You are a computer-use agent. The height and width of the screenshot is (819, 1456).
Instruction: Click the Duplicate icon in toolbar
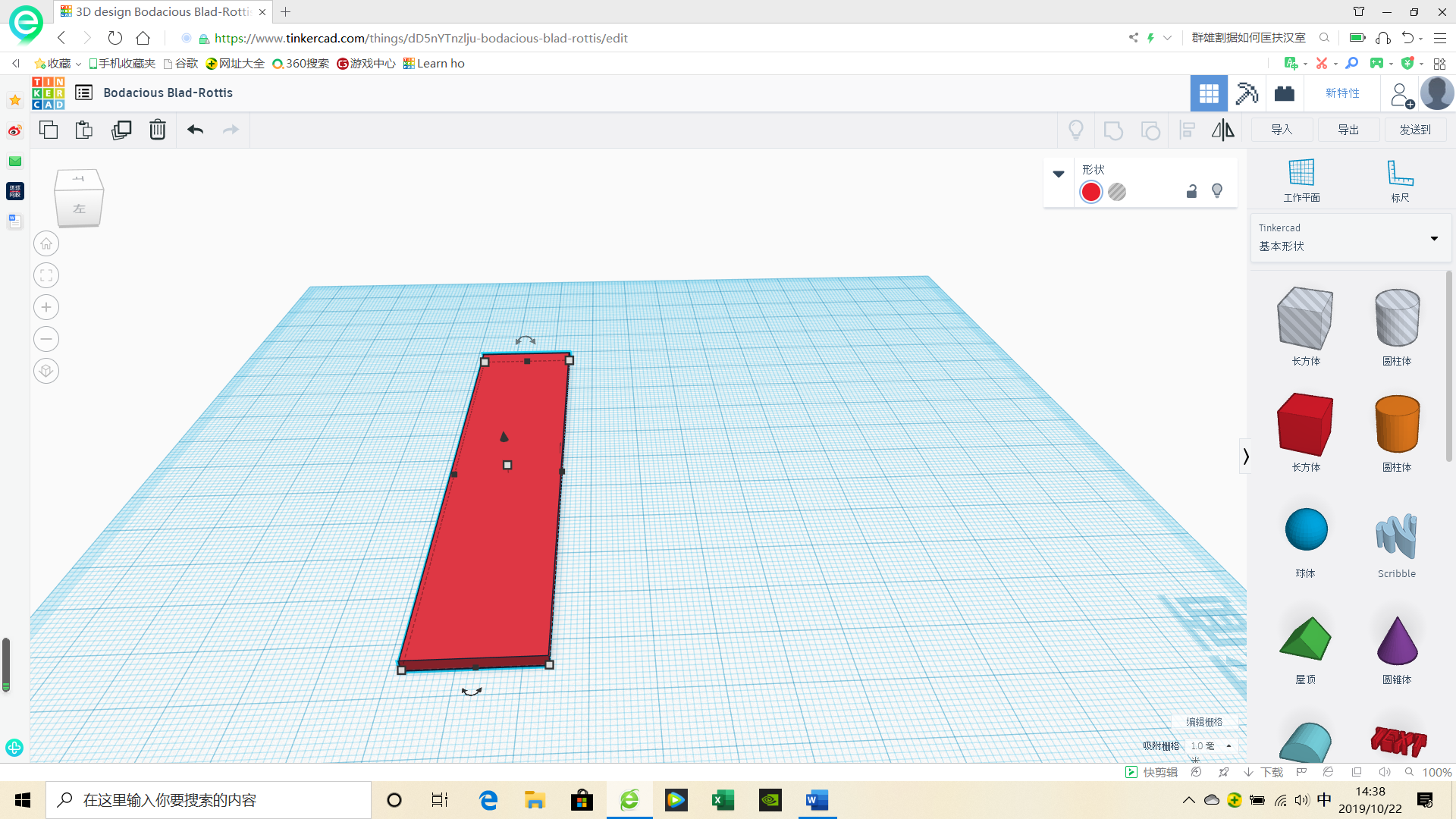tap(121, 130)
